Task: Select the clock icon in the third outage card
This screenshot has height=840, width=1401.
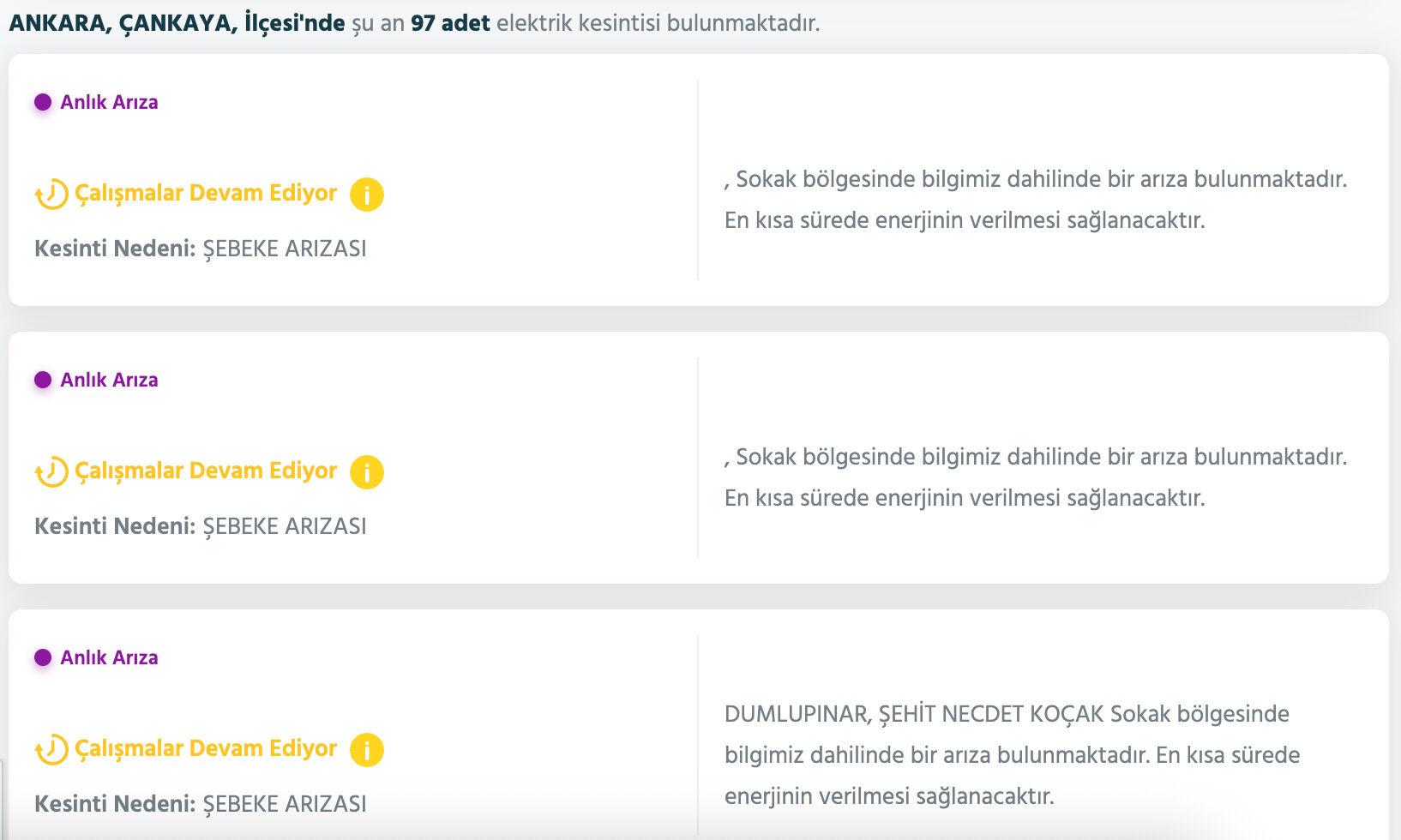Action: [x=50, y=749]
